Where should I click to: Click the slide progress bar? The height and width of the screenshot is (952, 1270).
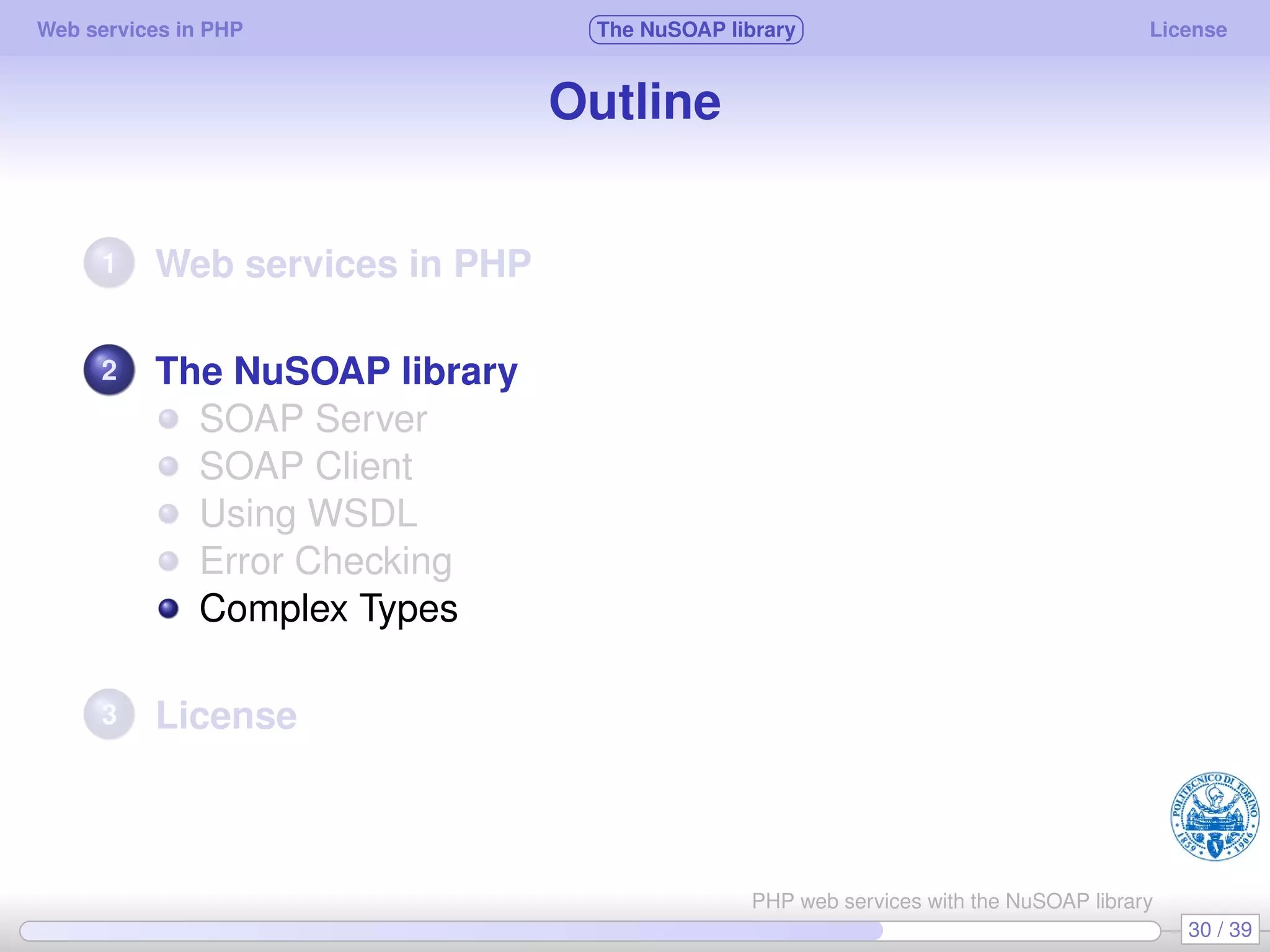589,930
